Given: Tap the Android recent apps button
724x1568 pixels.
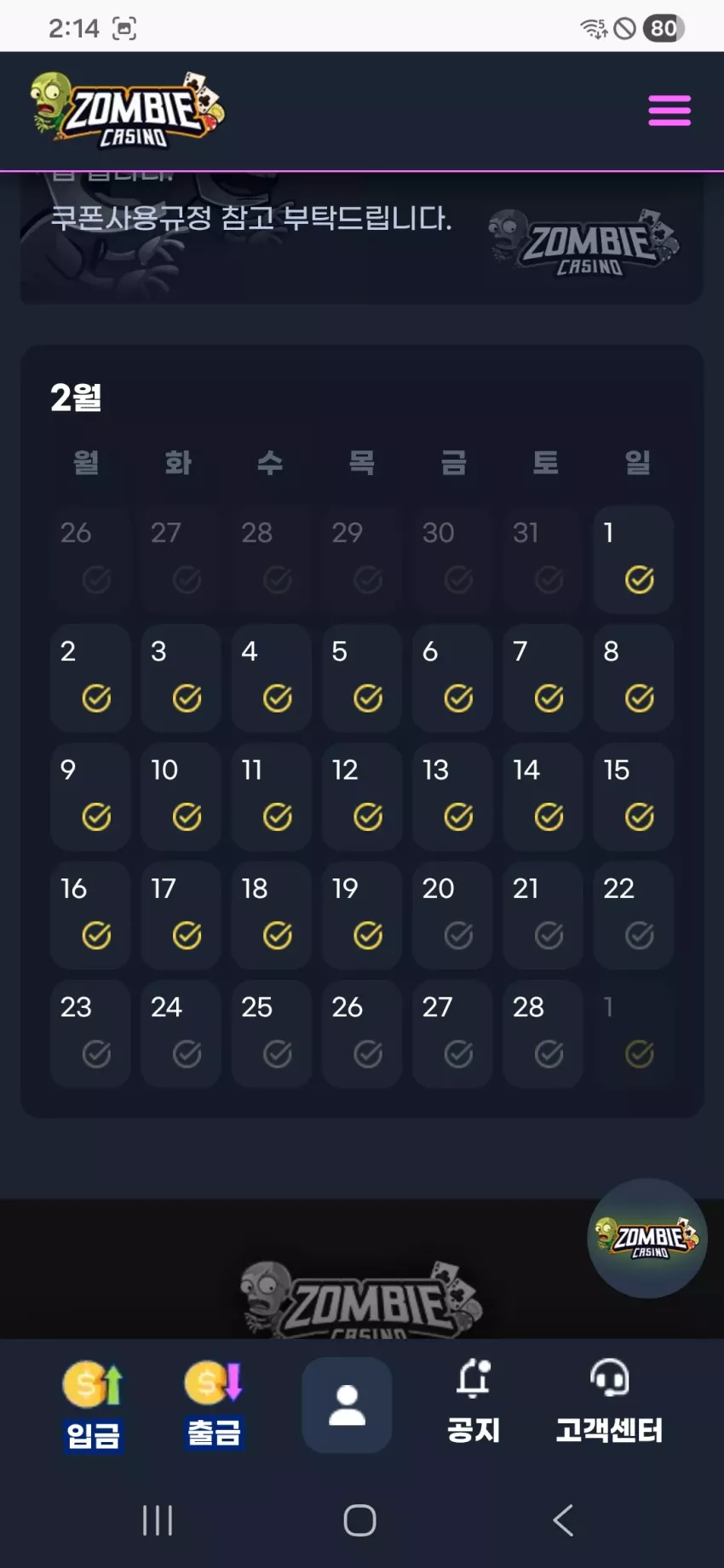Looking at the screenshot, I should coord(158,1519).
